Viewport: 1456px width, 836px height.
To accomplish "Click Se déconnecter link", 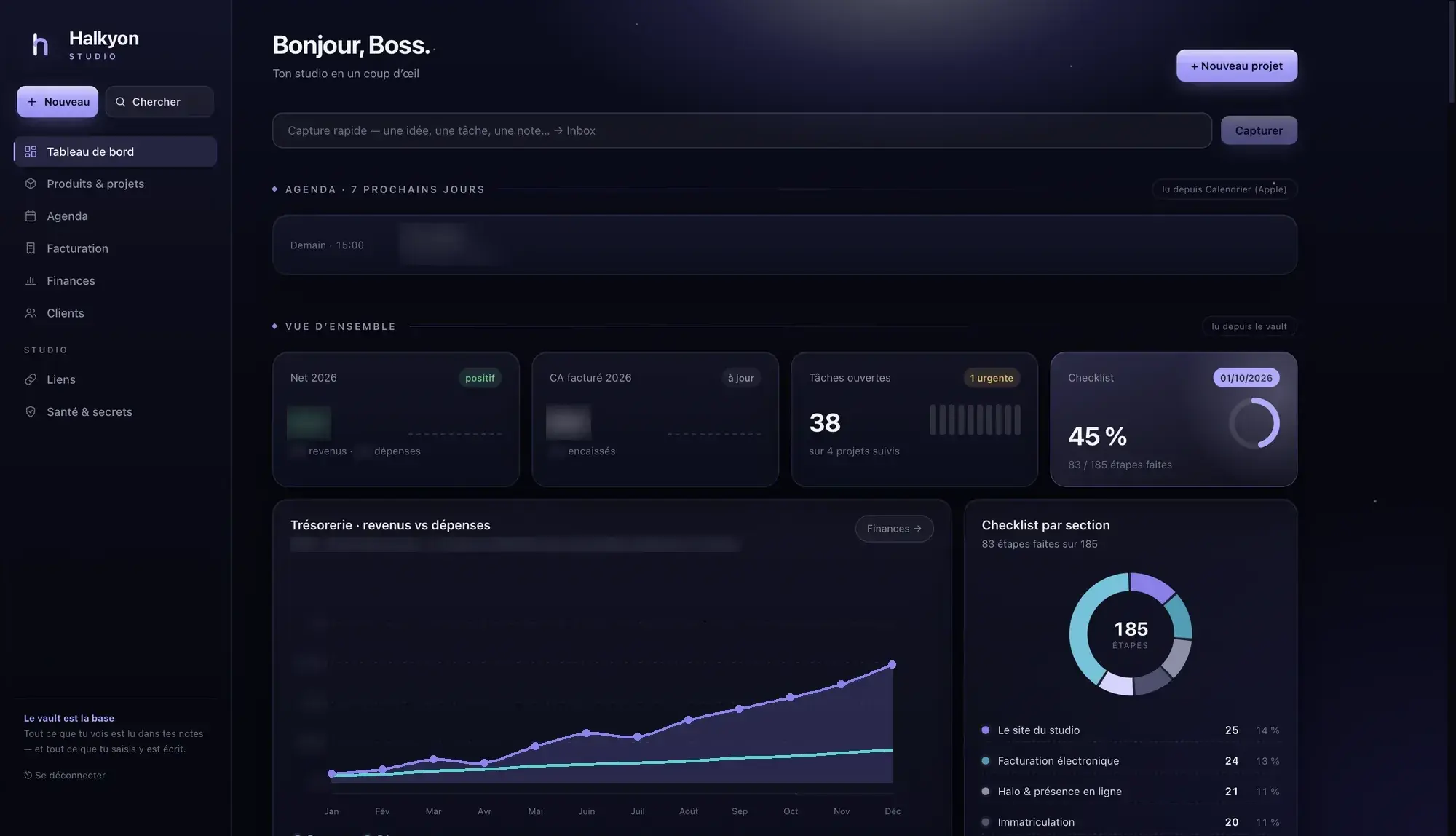I will [x=65, y=775].
